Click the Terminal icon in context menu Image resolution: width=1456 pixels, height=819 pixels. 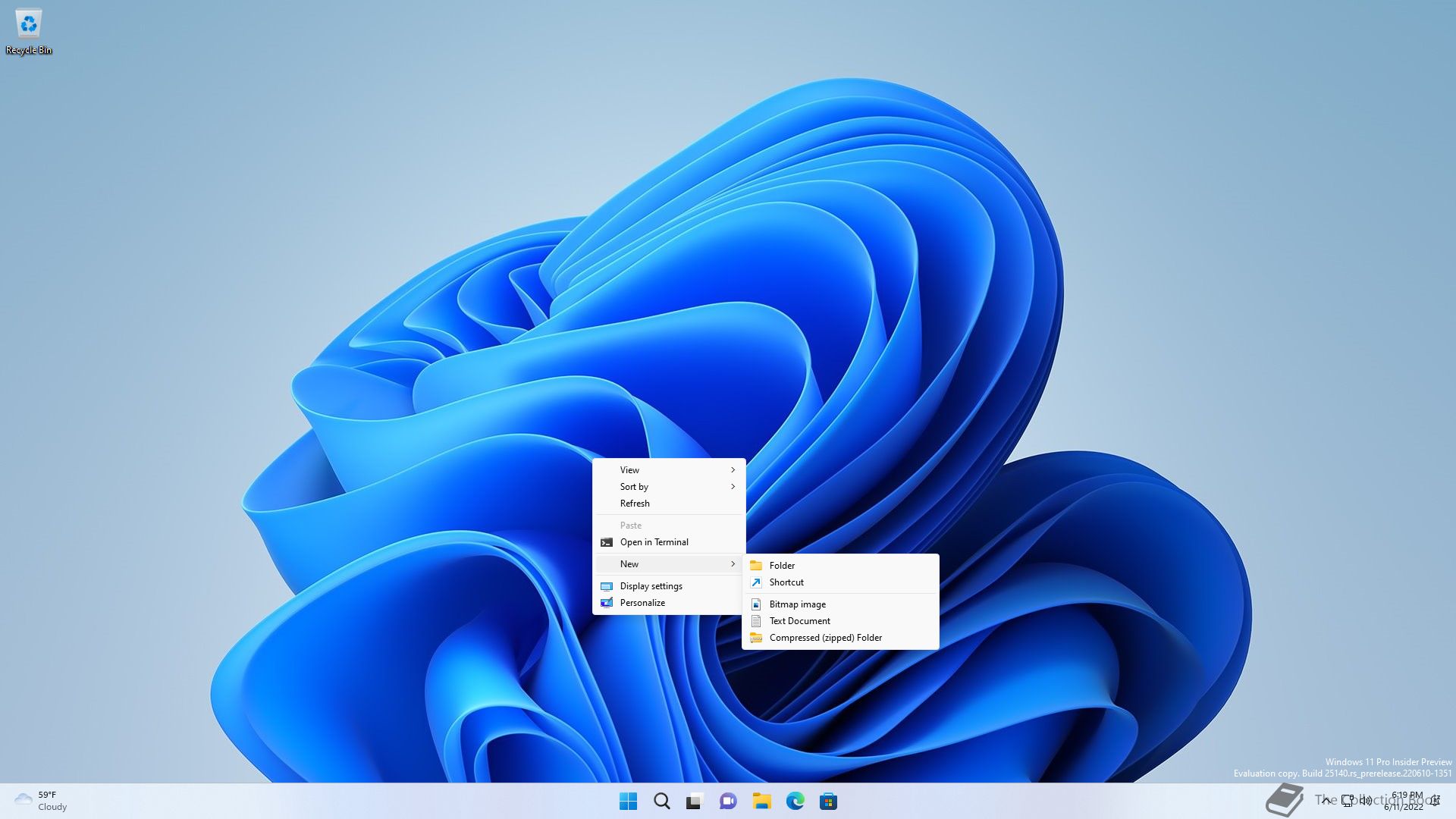[x=607, y=542]
